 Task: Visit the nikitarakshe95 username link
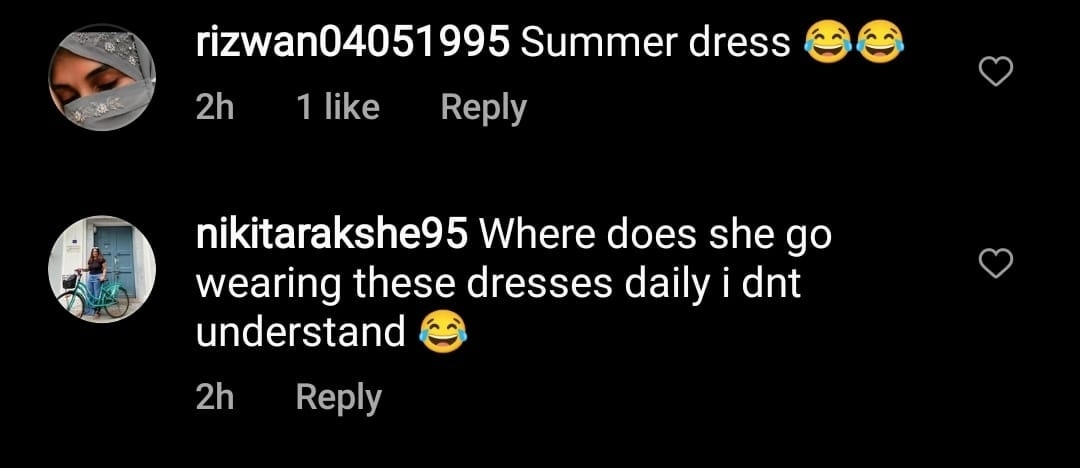click(332, 236)
